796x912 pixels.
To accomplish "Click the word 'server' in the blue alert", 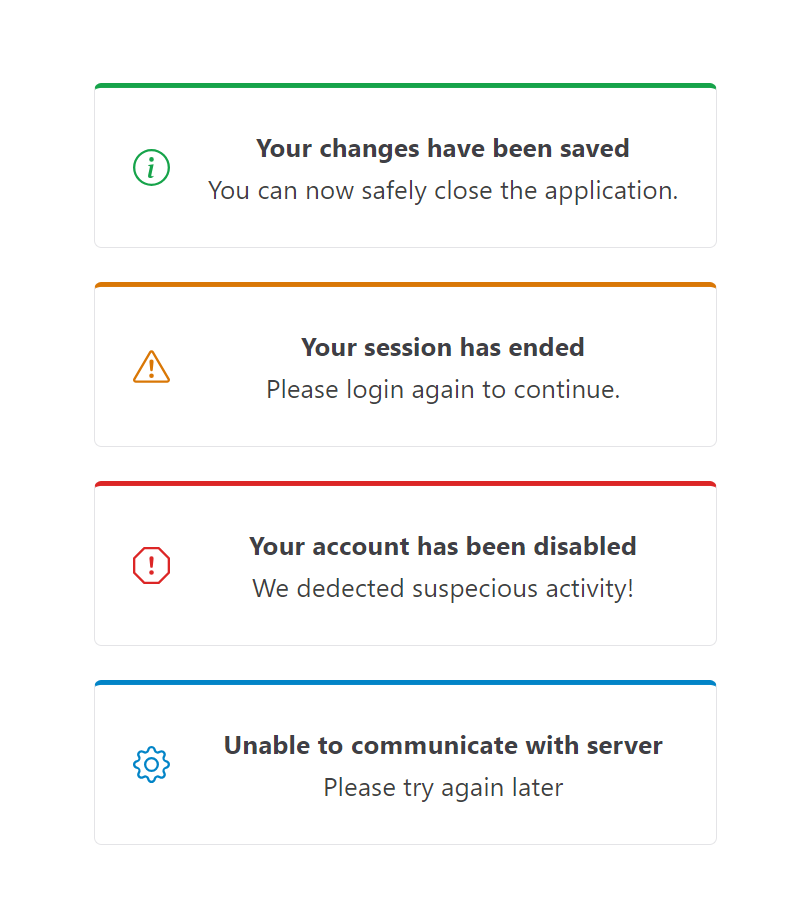I will [x=624, y=746].
